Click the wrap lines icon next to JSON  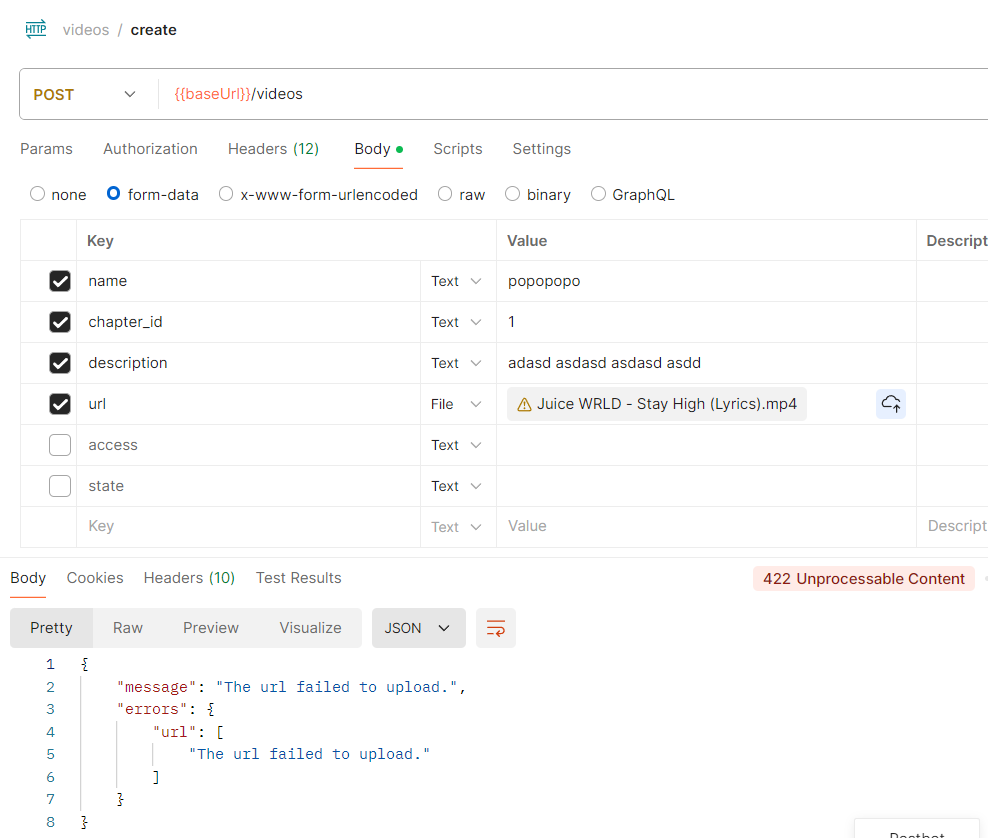(x=495, y=628)
